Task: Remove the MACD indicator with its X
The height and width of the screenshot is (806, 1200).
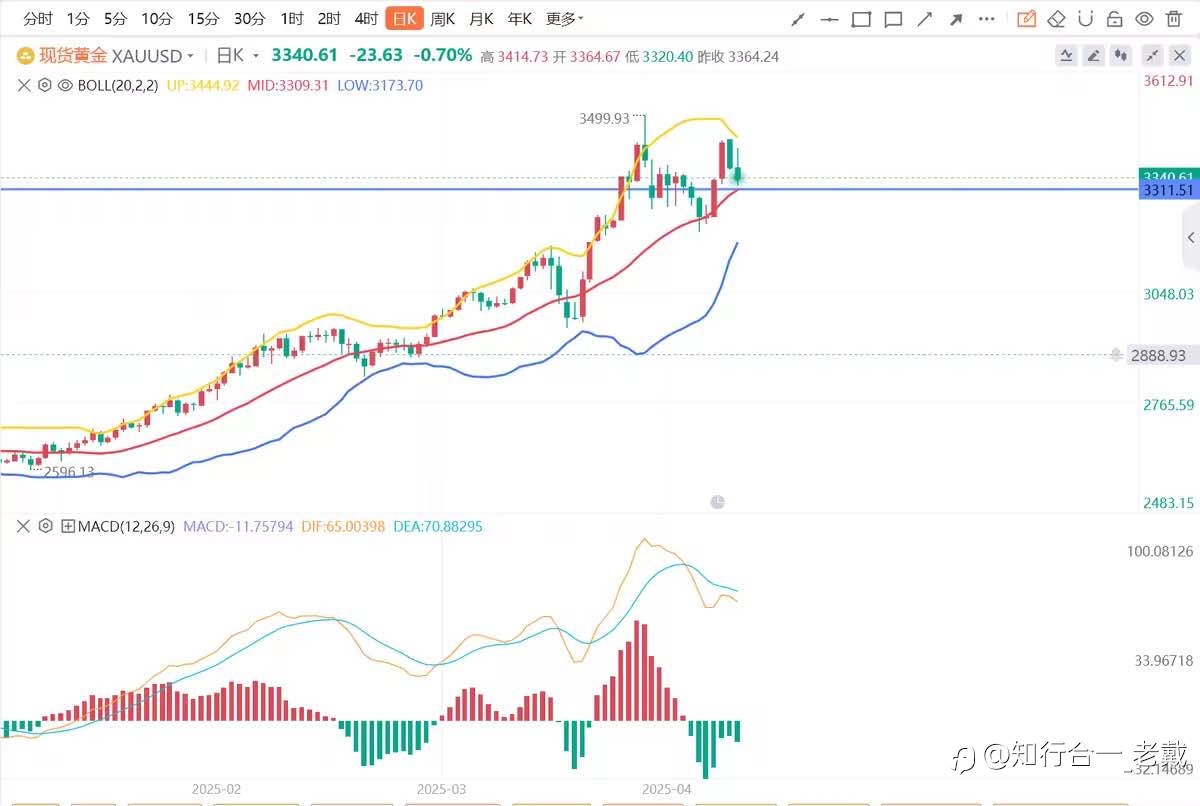Action: 24,525
